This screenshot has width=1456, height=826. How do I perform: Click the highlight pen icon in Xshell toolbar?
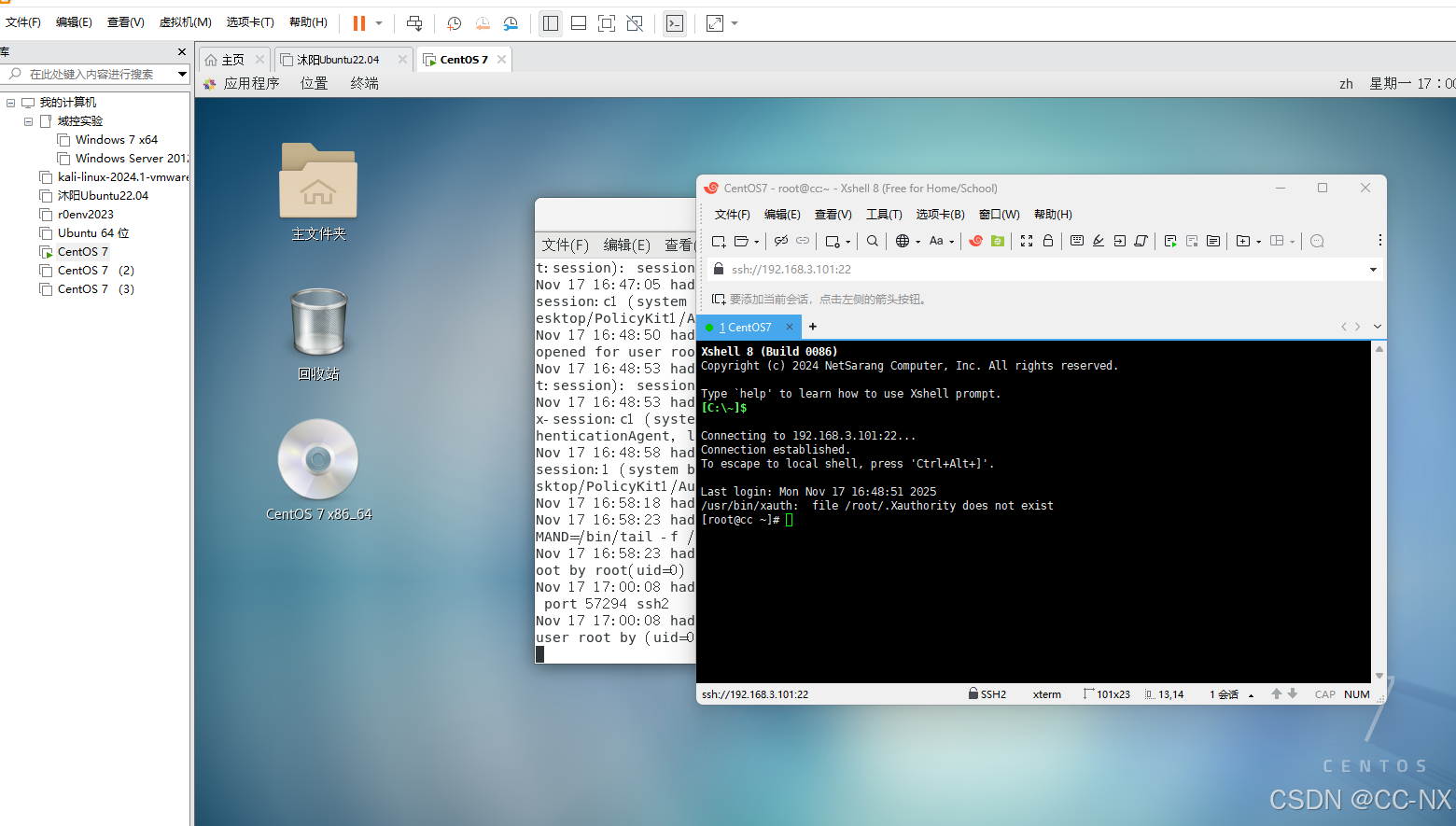(x=1099, y=241)
